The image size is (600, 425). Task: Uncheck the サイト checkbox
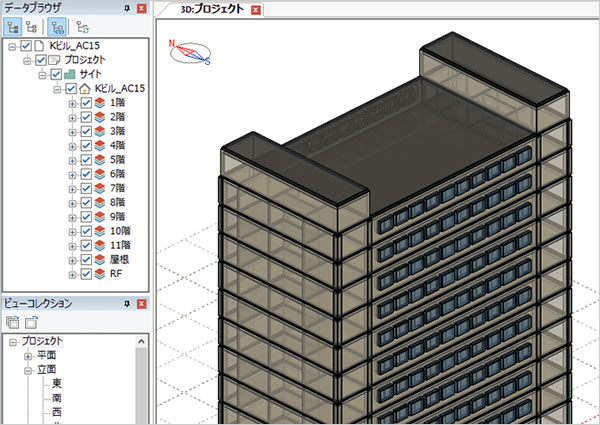pyautogui.click(x=56, y=74)
